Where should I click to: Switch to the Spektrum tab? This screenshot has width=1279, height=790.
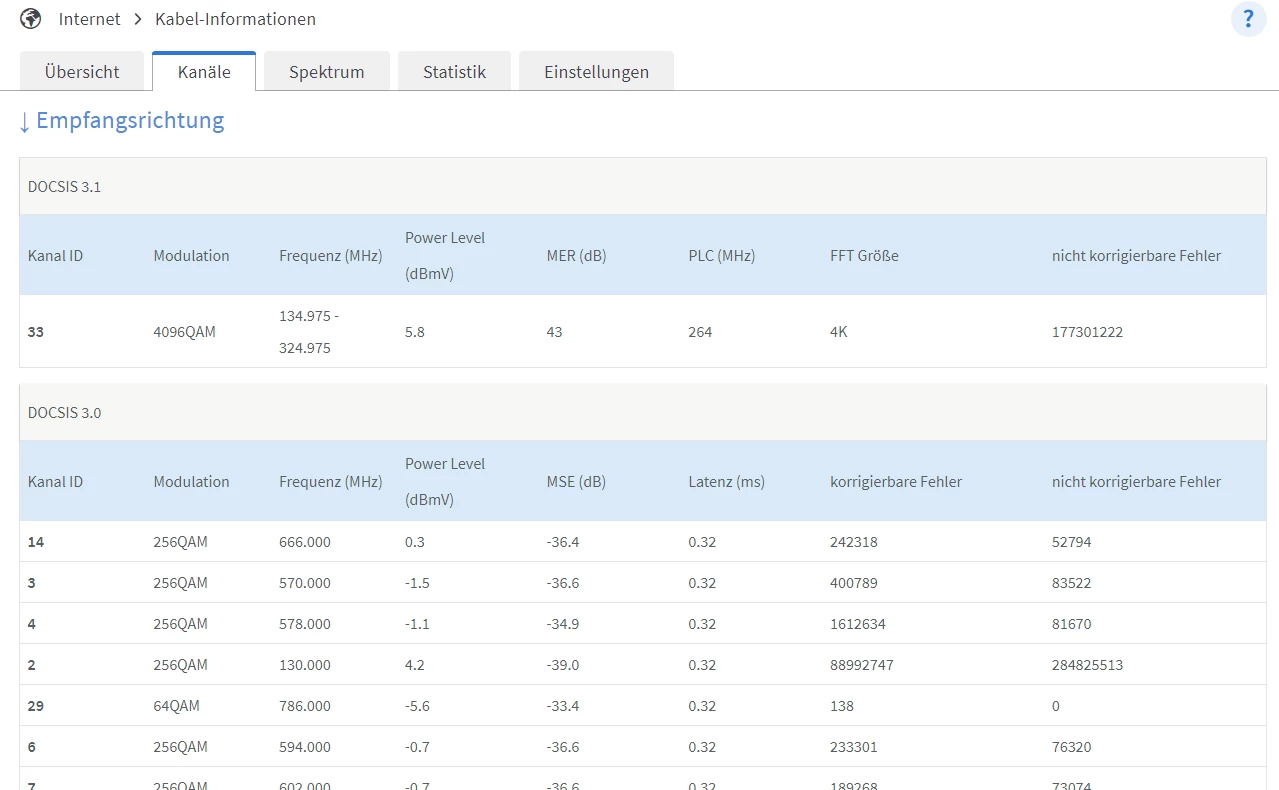326,72
